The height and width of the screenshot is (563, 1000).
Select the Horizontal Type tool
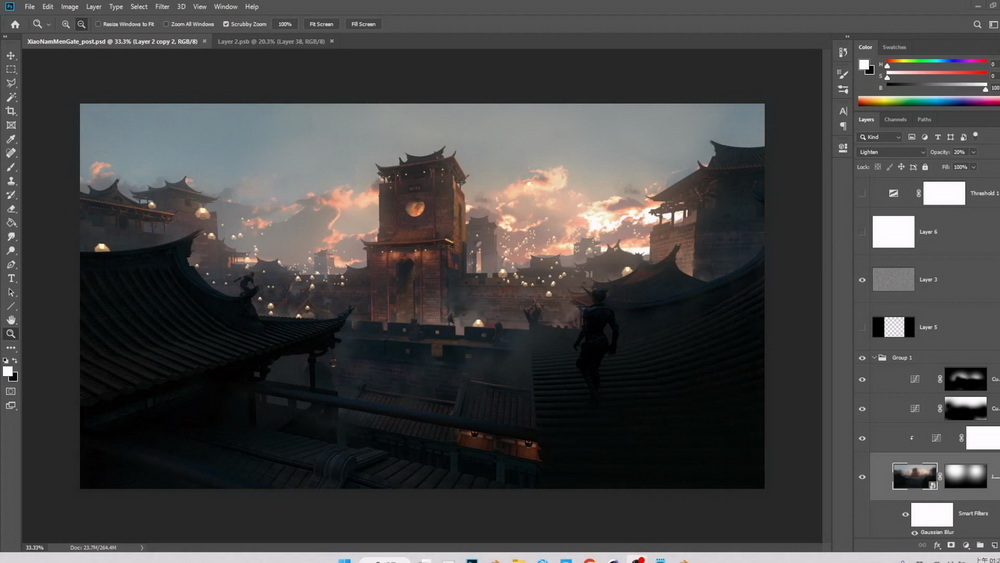(x=11, y=279)
